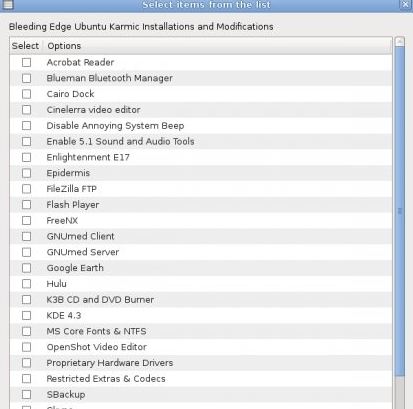Check Proprietary Hardware Drivers checkbox

tap(26, 363)
